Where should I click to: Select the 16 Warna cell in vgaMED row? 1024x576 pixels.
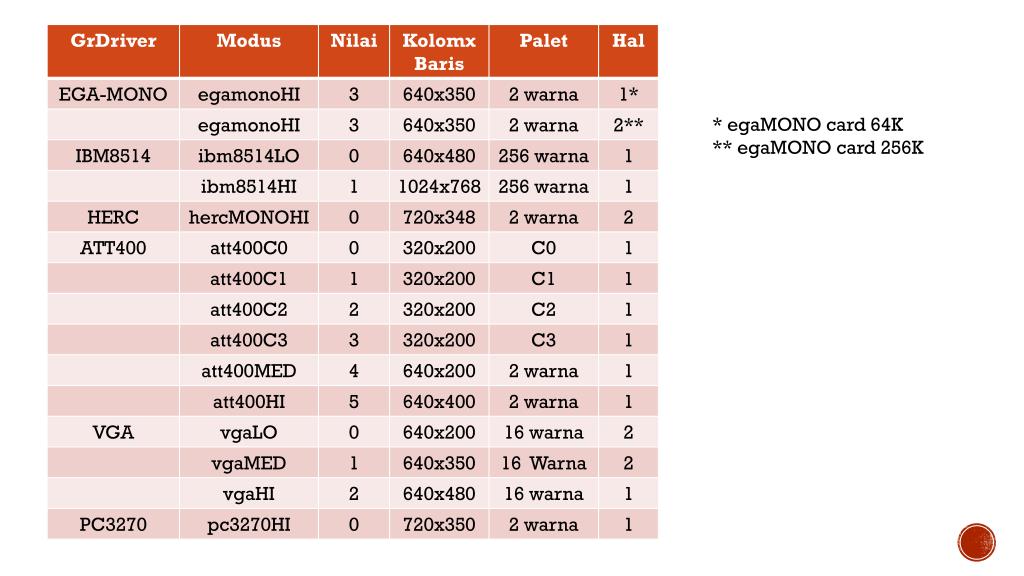543,462
